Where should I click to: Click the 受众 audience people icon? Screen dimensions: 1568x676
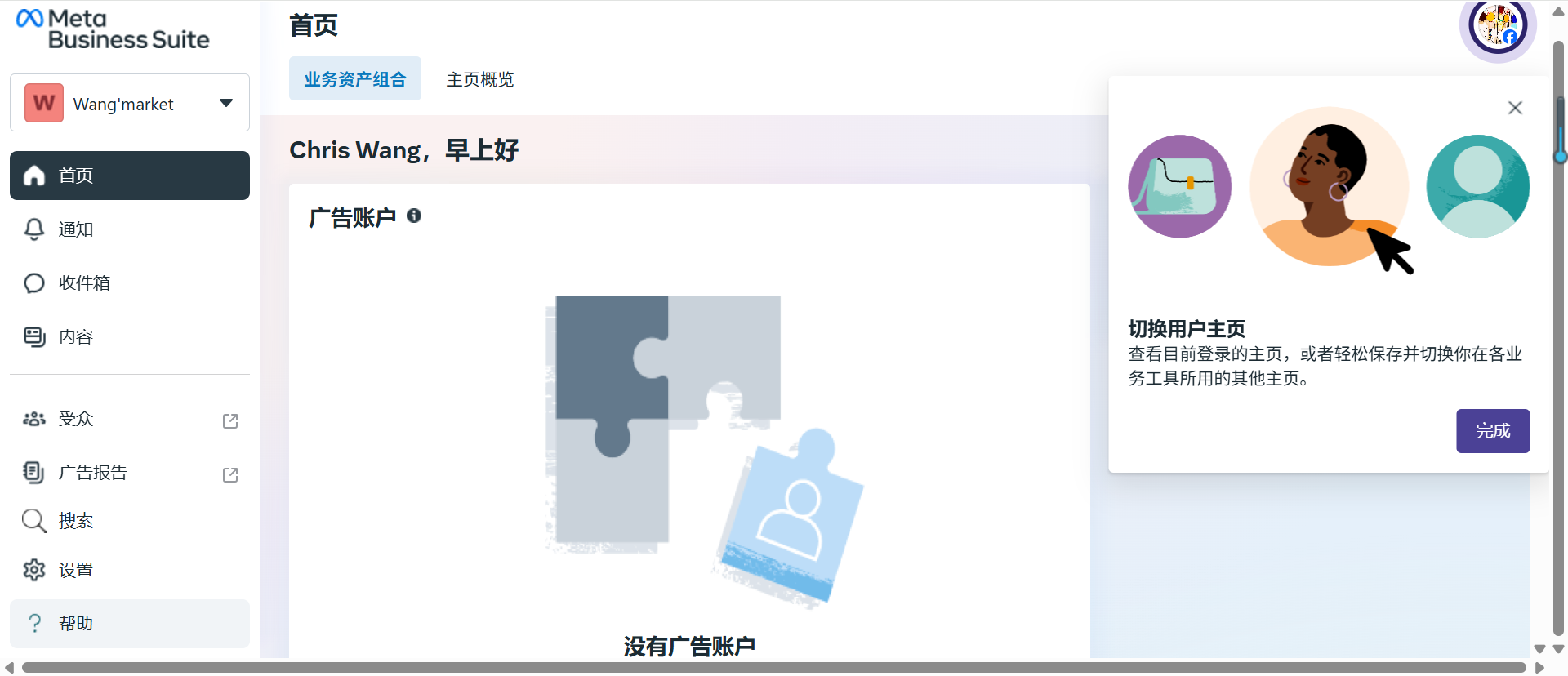(34, 419)
